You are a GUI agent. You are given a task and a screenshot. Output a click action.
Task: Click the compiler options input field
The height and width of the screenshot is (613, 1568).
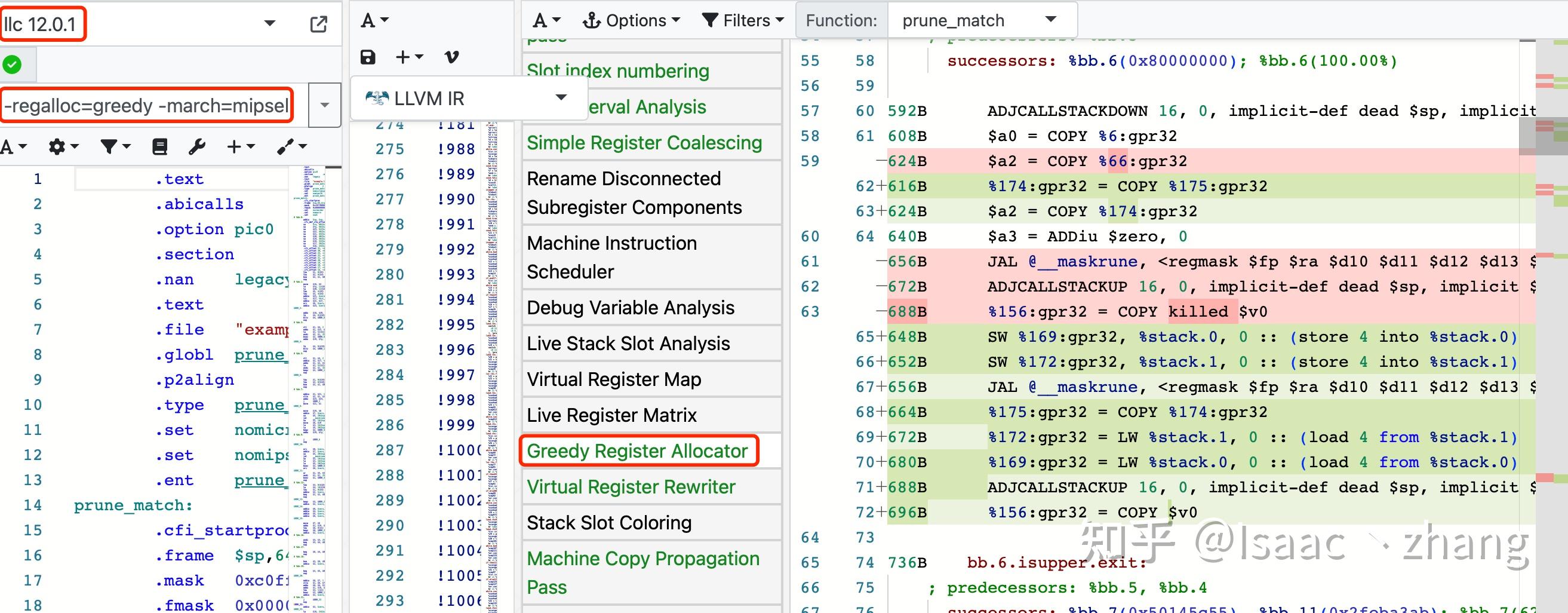tap(146, 105)
